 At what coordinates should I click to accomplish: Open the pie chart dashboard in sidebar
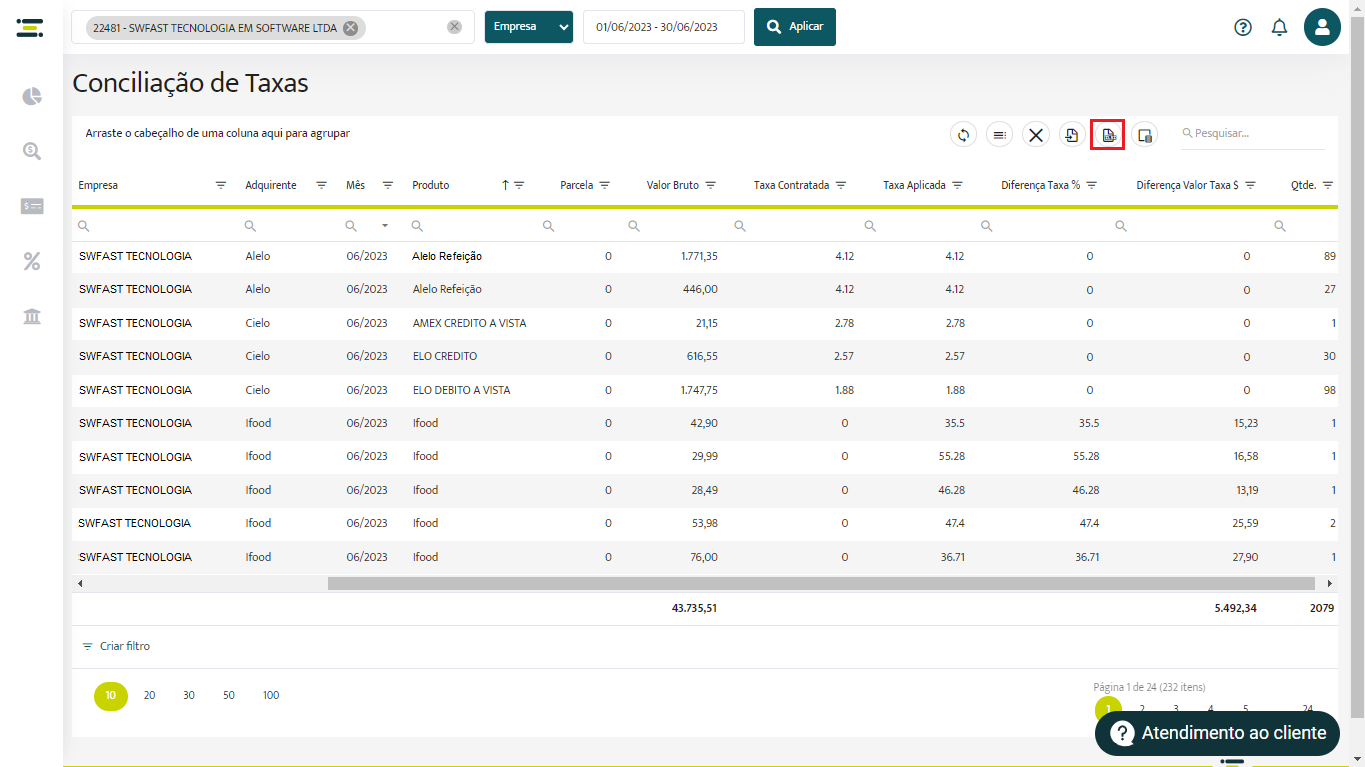32,96
